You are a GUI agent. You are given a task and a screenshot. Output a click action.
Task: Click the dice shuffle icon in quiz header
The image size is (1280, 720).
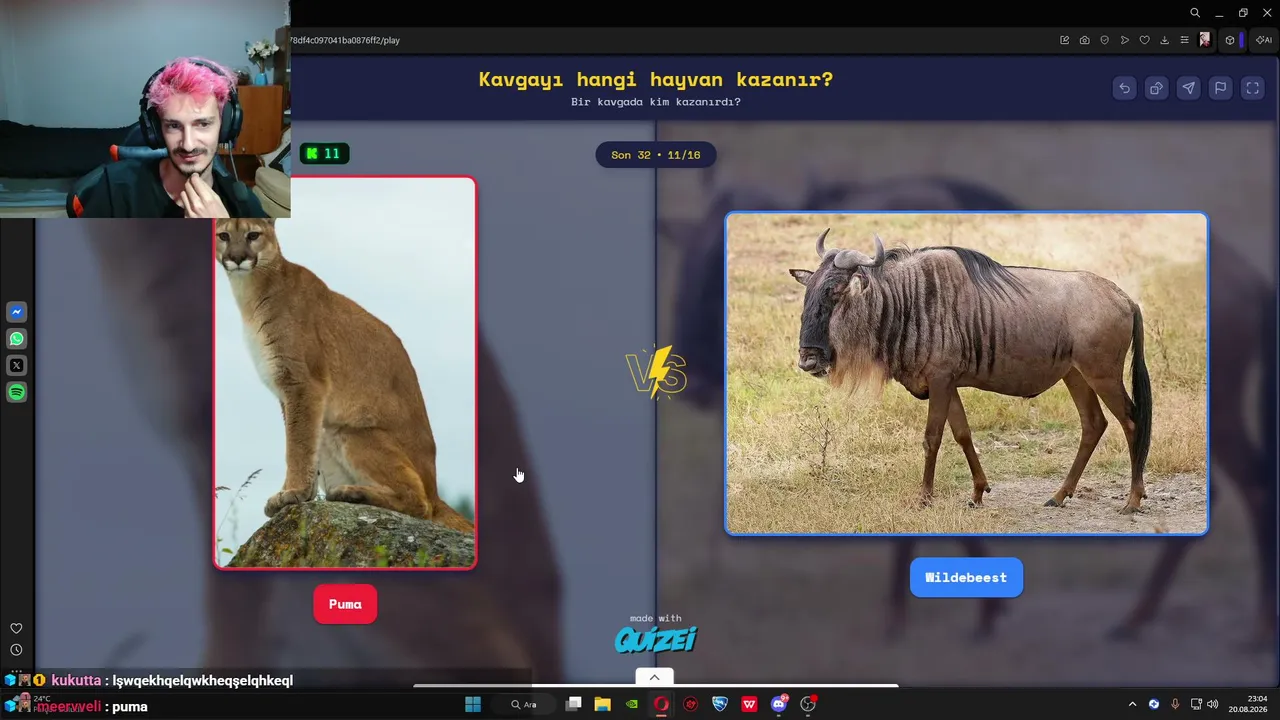pos(1156,88)
